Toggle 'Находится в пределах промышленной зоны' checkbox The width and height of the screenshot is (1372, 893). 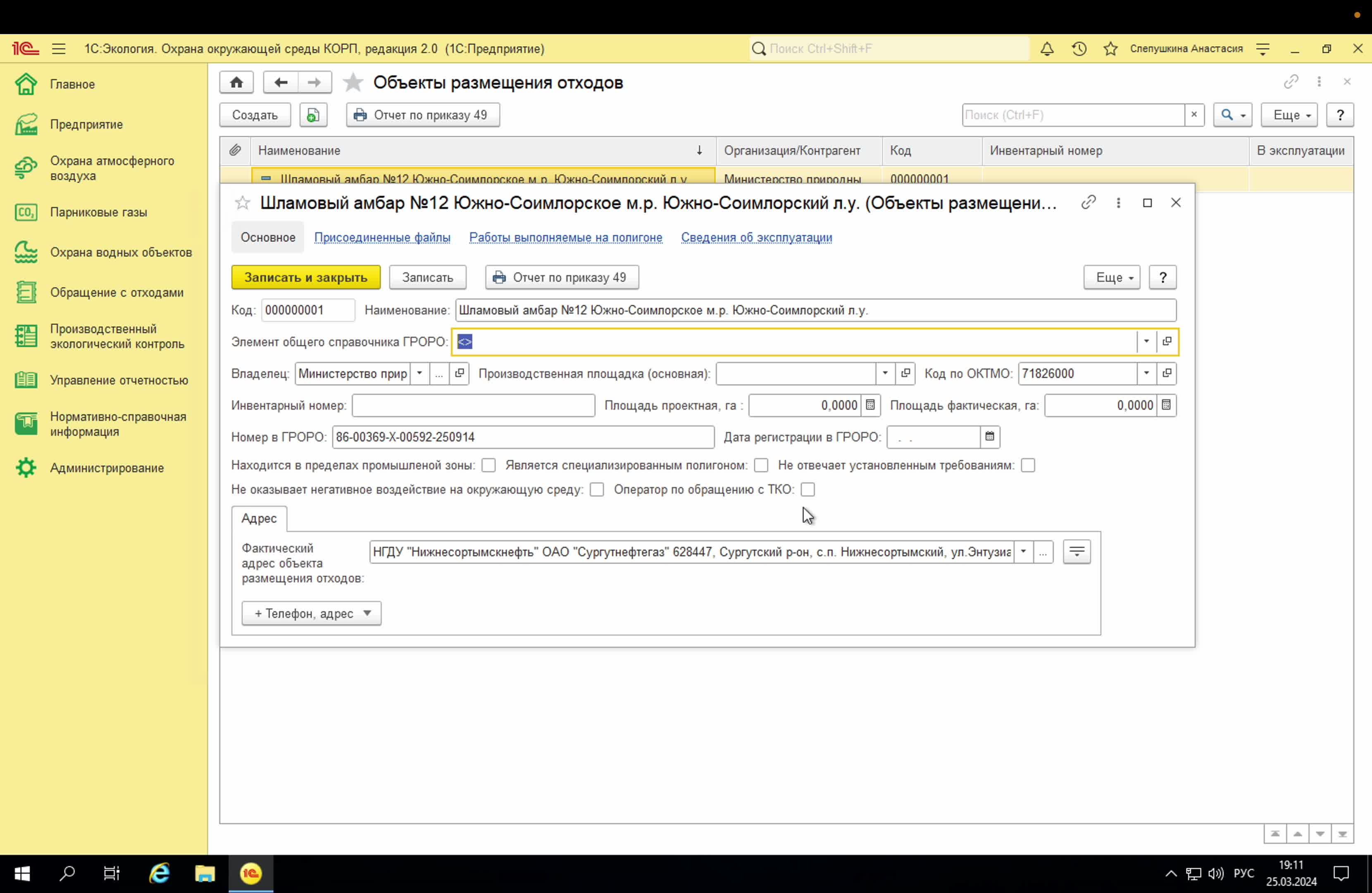pos(488,465)
